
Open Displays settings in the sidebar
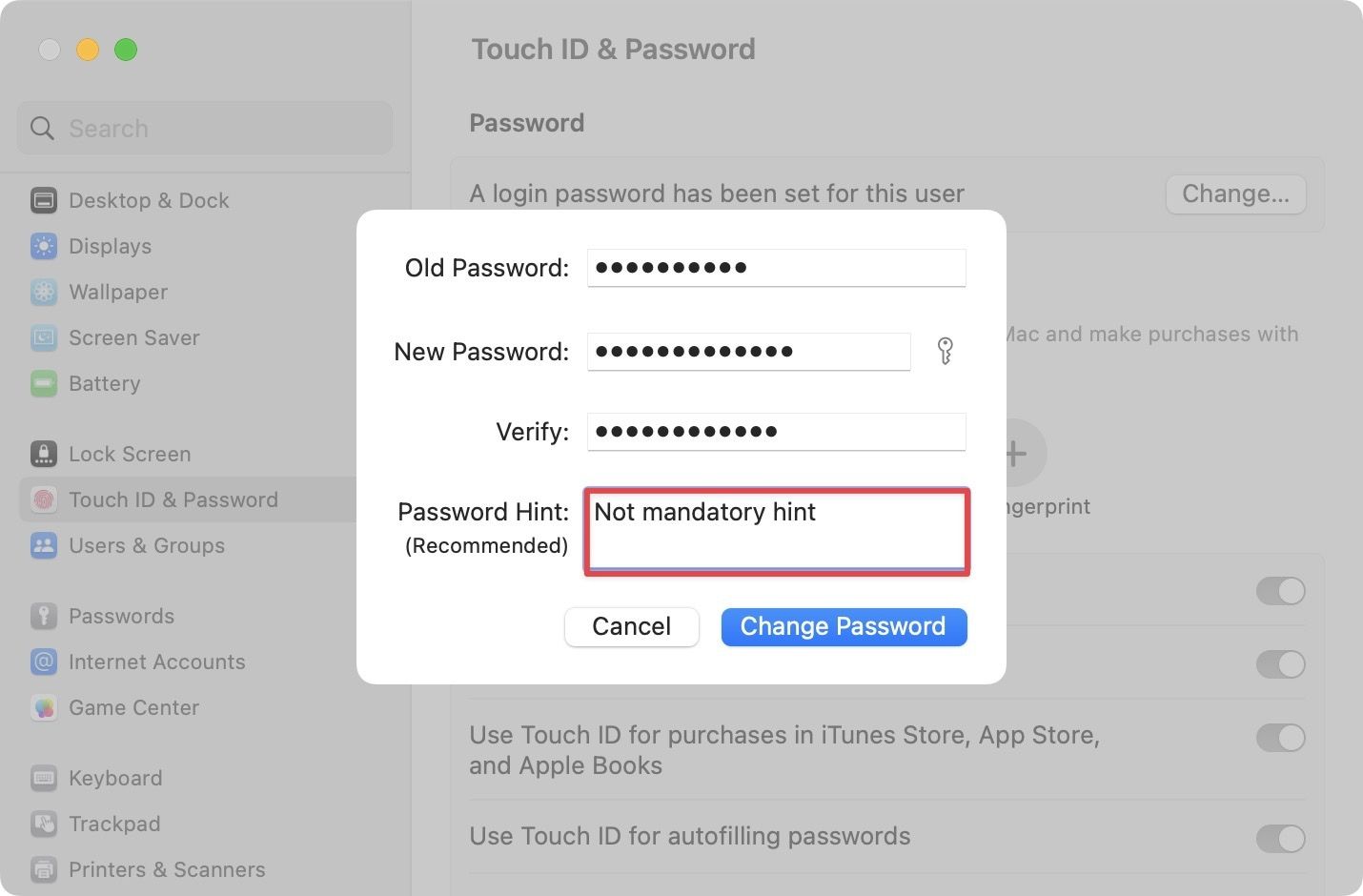110,246
